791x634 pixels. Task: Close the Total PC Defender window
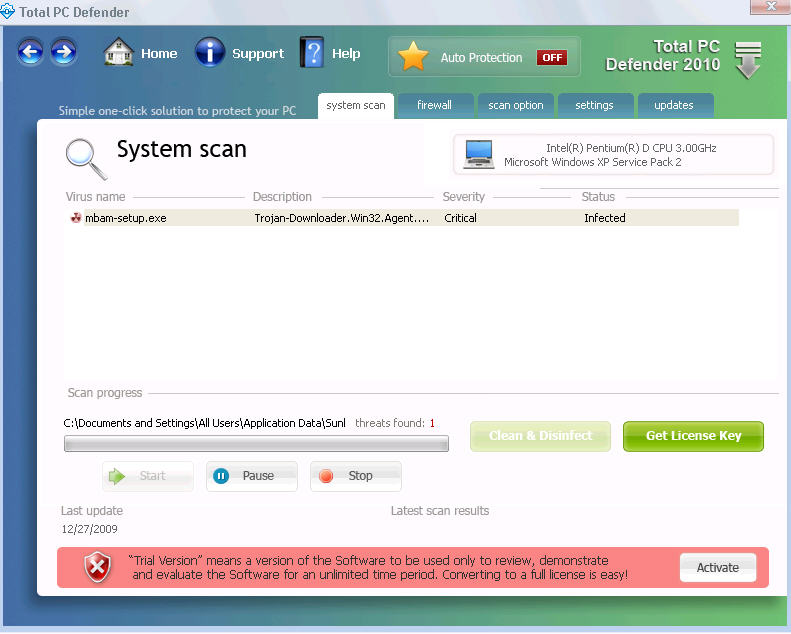770,6
